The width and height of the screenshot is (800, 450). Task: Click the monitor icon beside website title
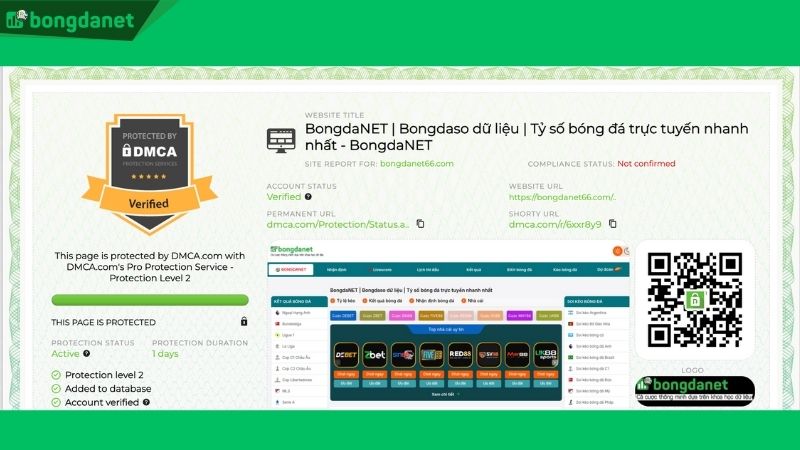280,141
